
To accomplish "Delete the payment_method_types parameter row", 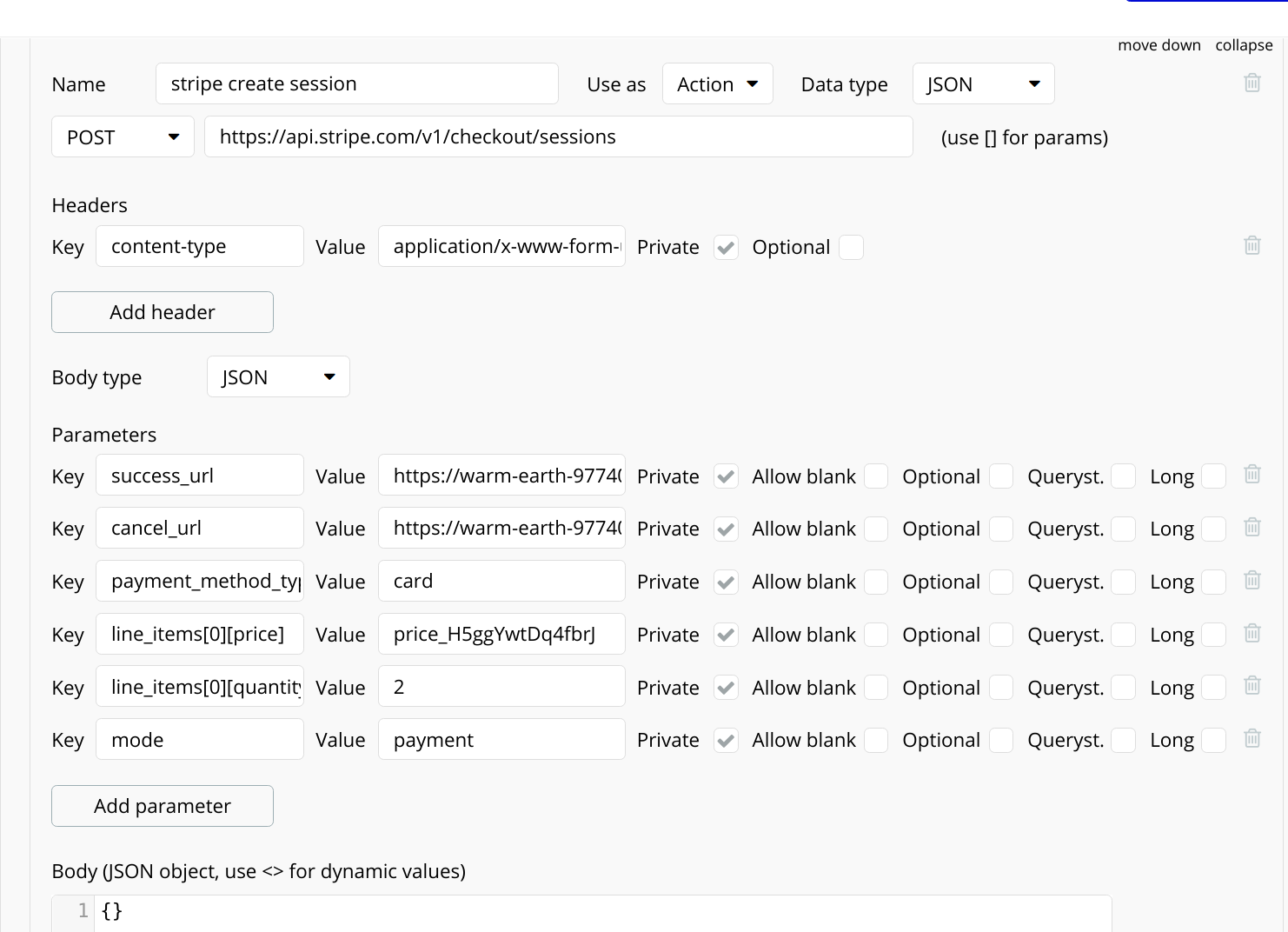I will [x=1252, y=580].
